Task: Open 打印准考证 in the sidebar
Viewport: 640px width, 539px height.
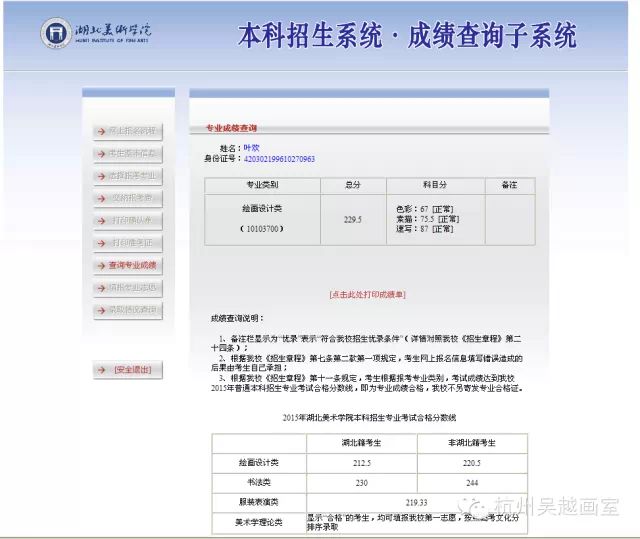Action: [128, 243]
